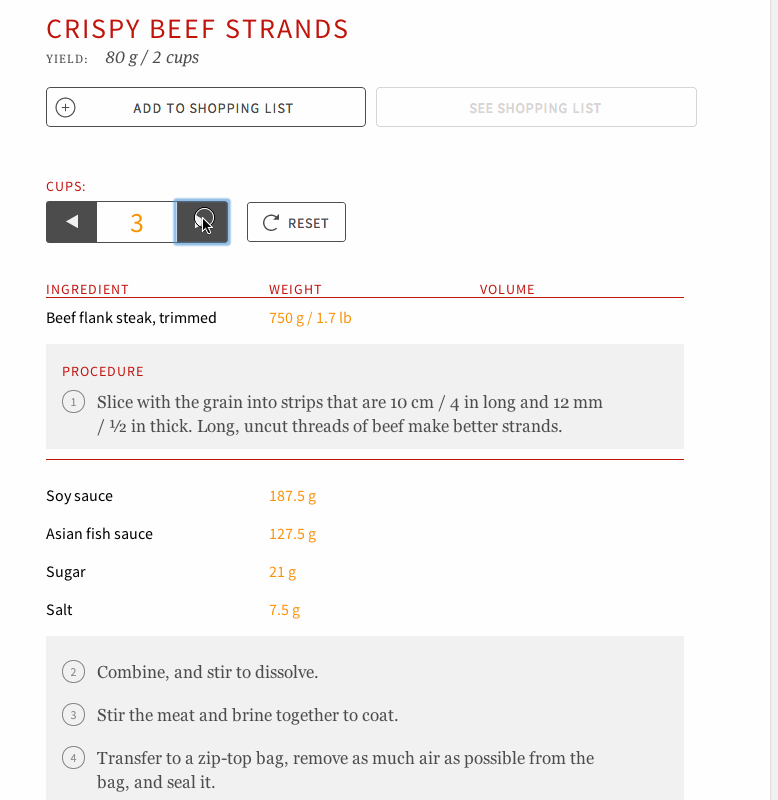Click the step 2 number circle
The width and height of the screenshot is (778, 800).
[73, 672]
